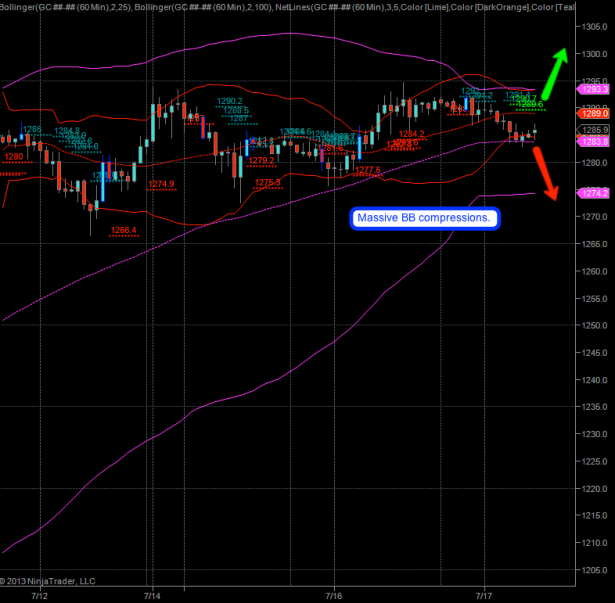The width and height of the screenshot is (615, 603).
Task: Click the 1250.0 level on price axis
Action: [595, 326]
